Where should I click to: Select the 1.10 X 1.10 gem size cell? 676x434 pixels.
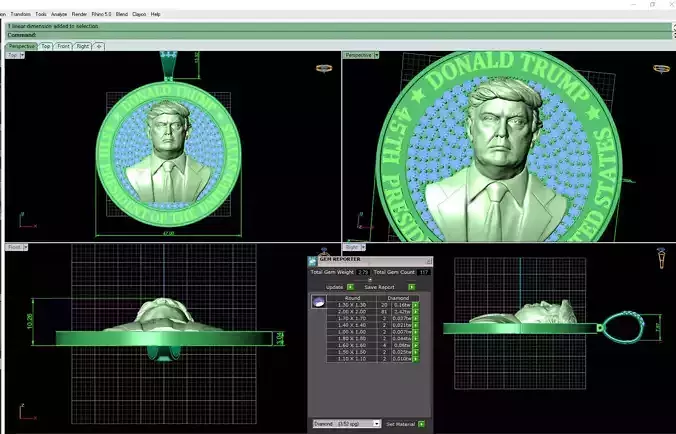352,359
